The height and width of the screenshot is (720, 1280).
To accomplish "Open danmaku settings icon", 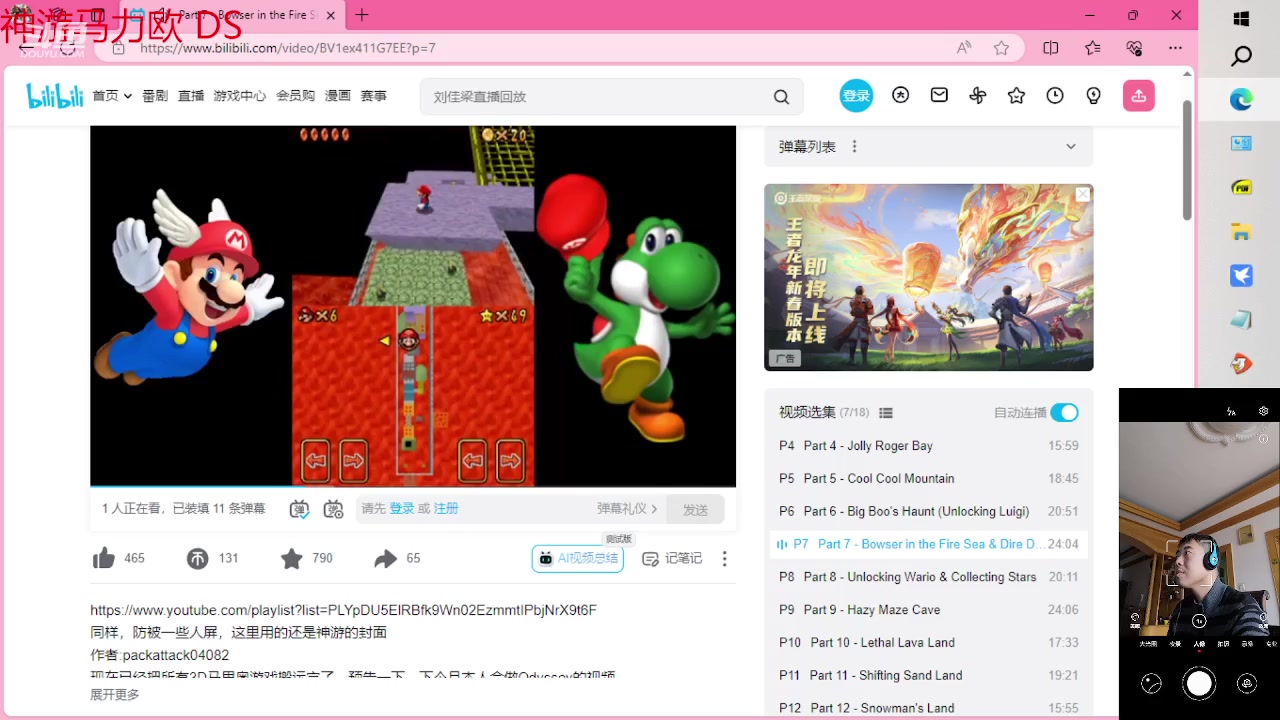I will 333,509.
